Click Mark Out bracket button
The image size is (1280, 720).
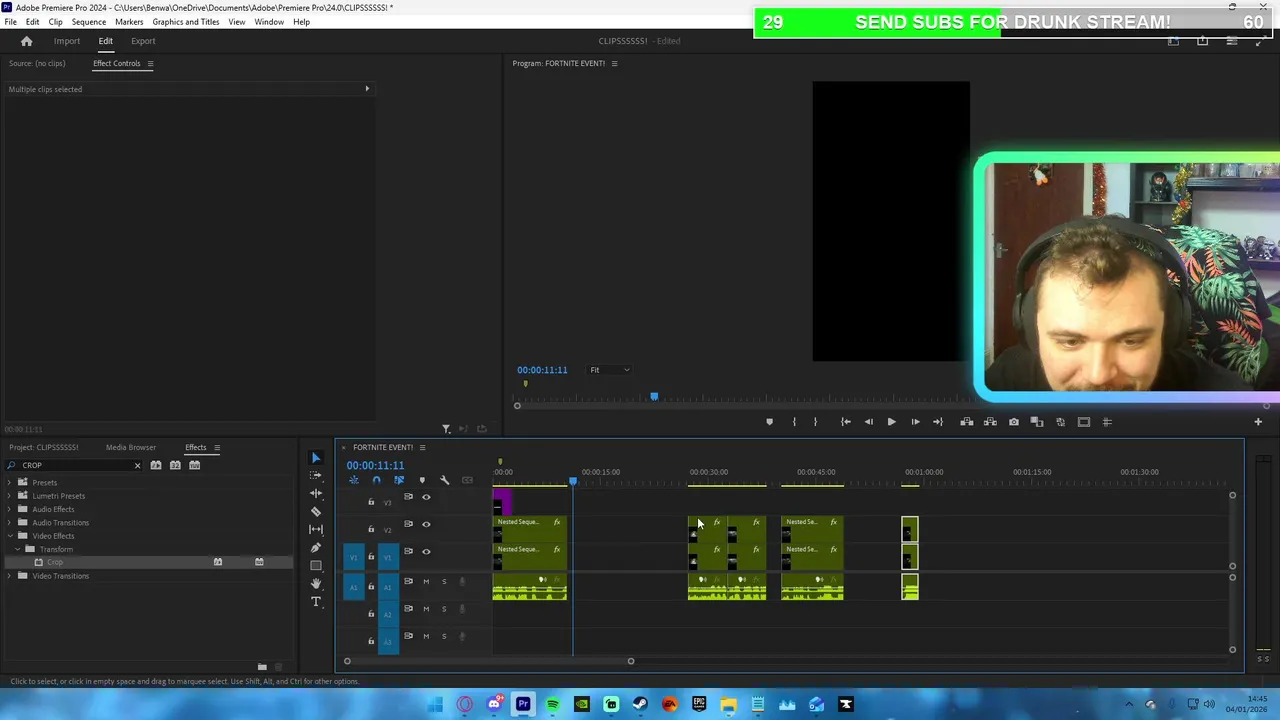pos(815,422)
